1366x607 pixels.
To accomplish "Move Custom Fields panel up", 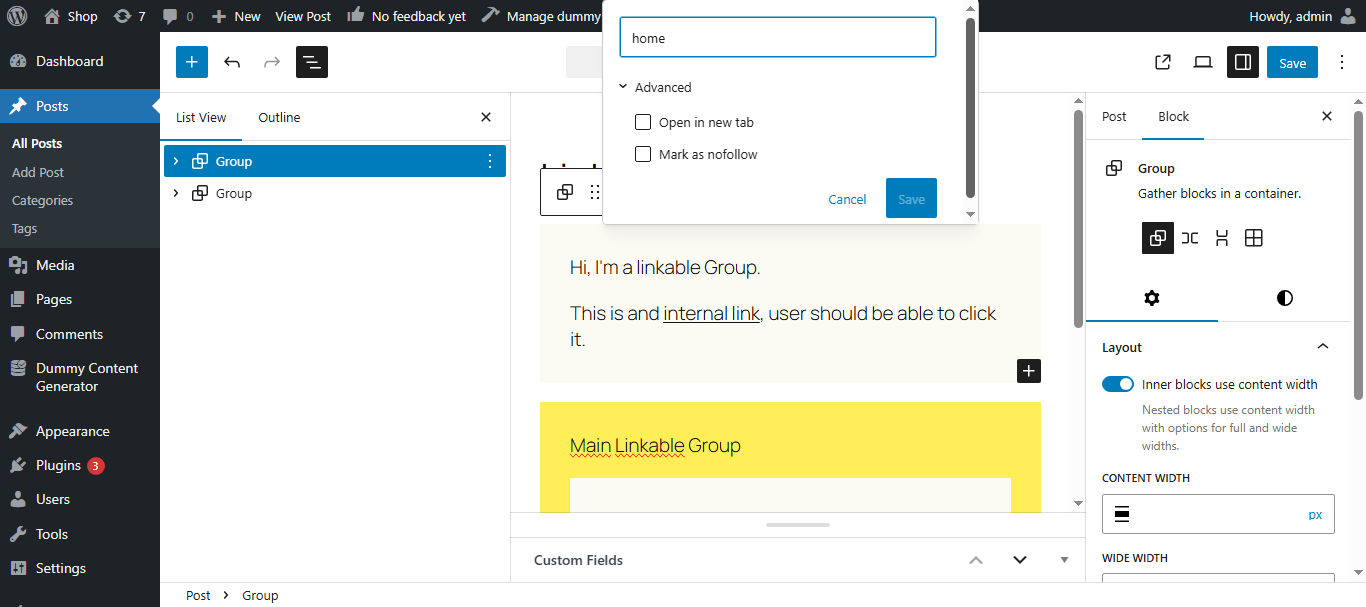I will (x=976, y=560).
